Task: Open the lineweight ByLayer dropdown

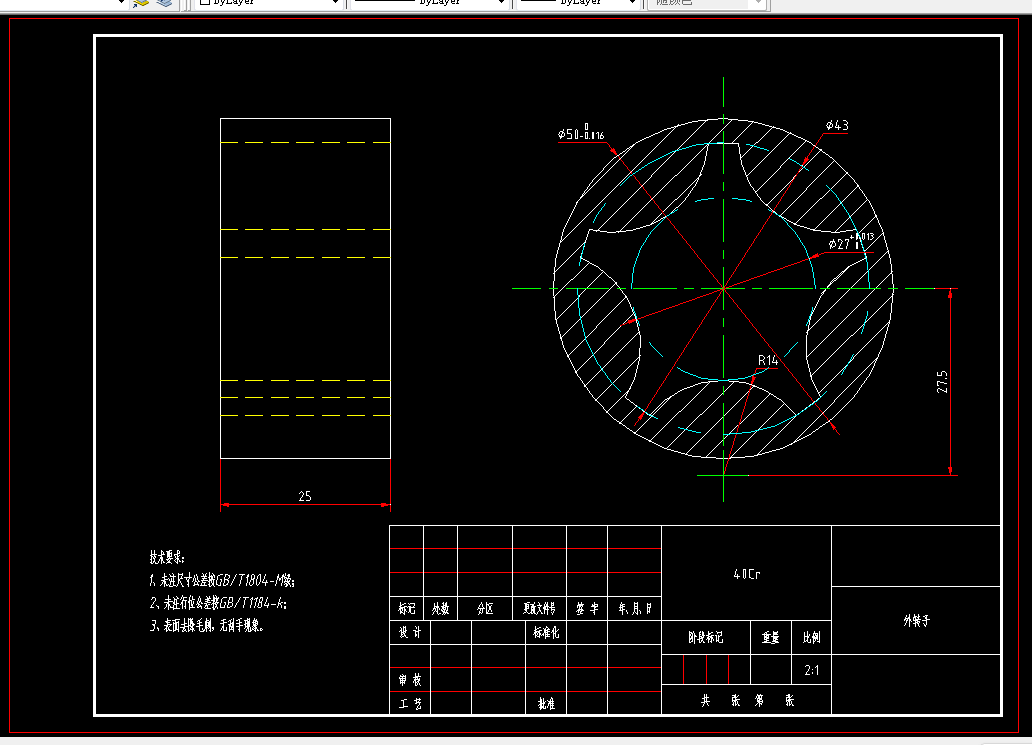Action: click(579, 3)
